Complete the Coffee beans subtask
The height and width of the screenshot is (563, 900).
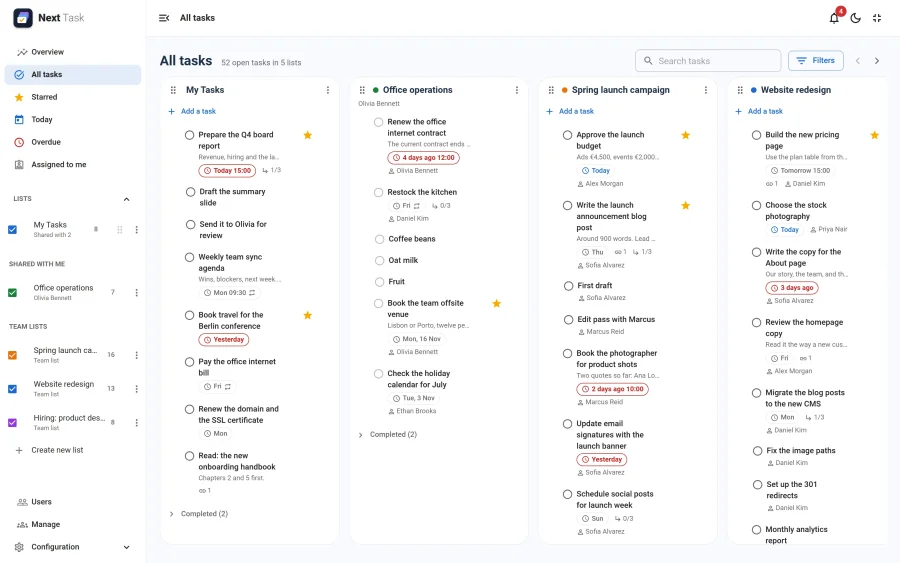379,239
